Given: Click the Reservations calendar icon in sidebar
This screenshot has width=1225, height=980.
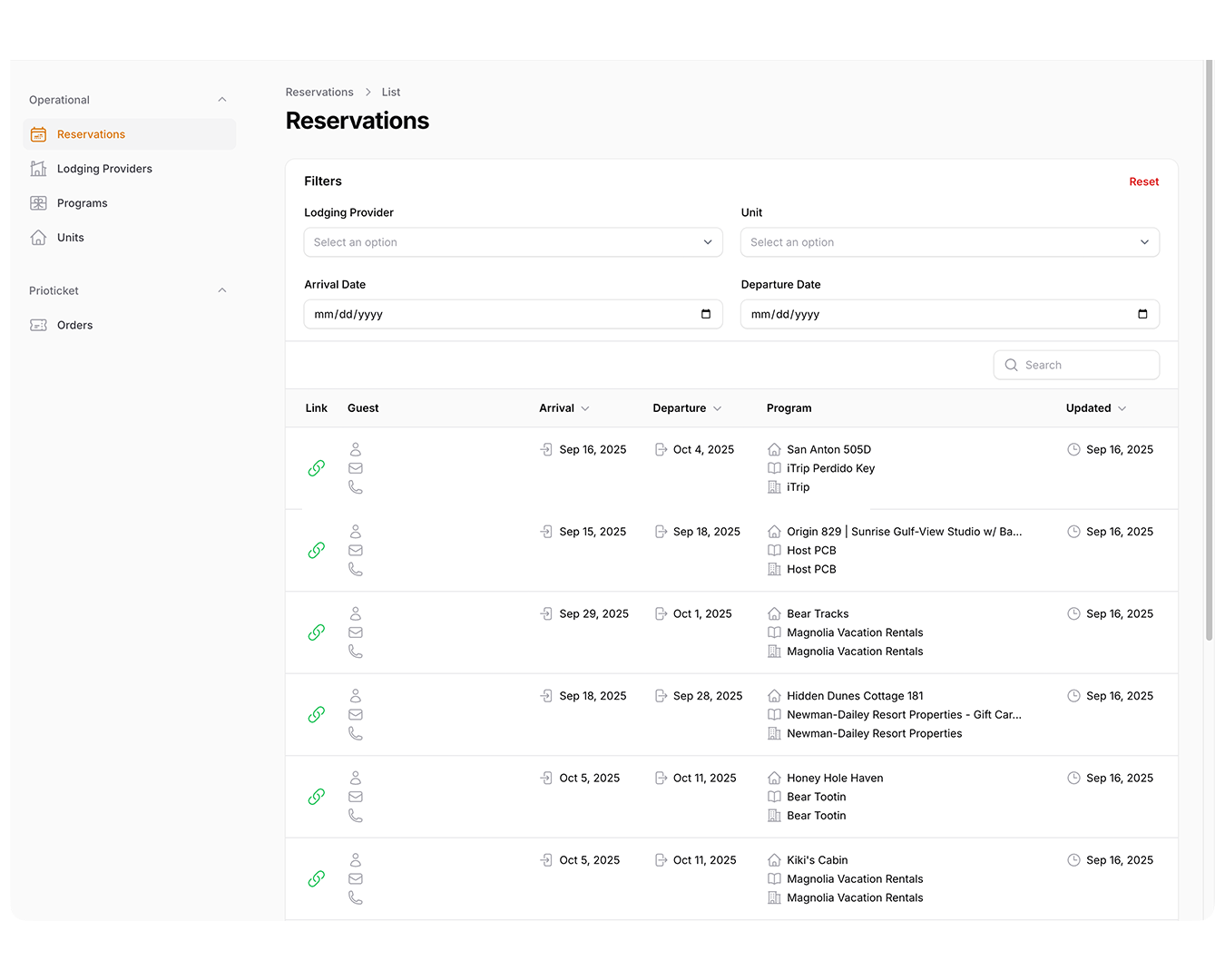Looking at the screenshot, I should (38, 134).
